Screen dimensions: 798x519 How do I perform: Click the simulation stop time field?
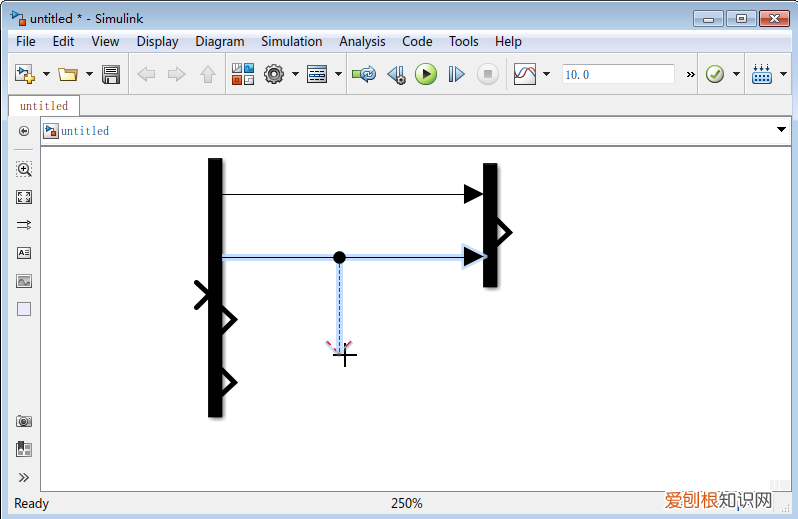coord(618,74)
